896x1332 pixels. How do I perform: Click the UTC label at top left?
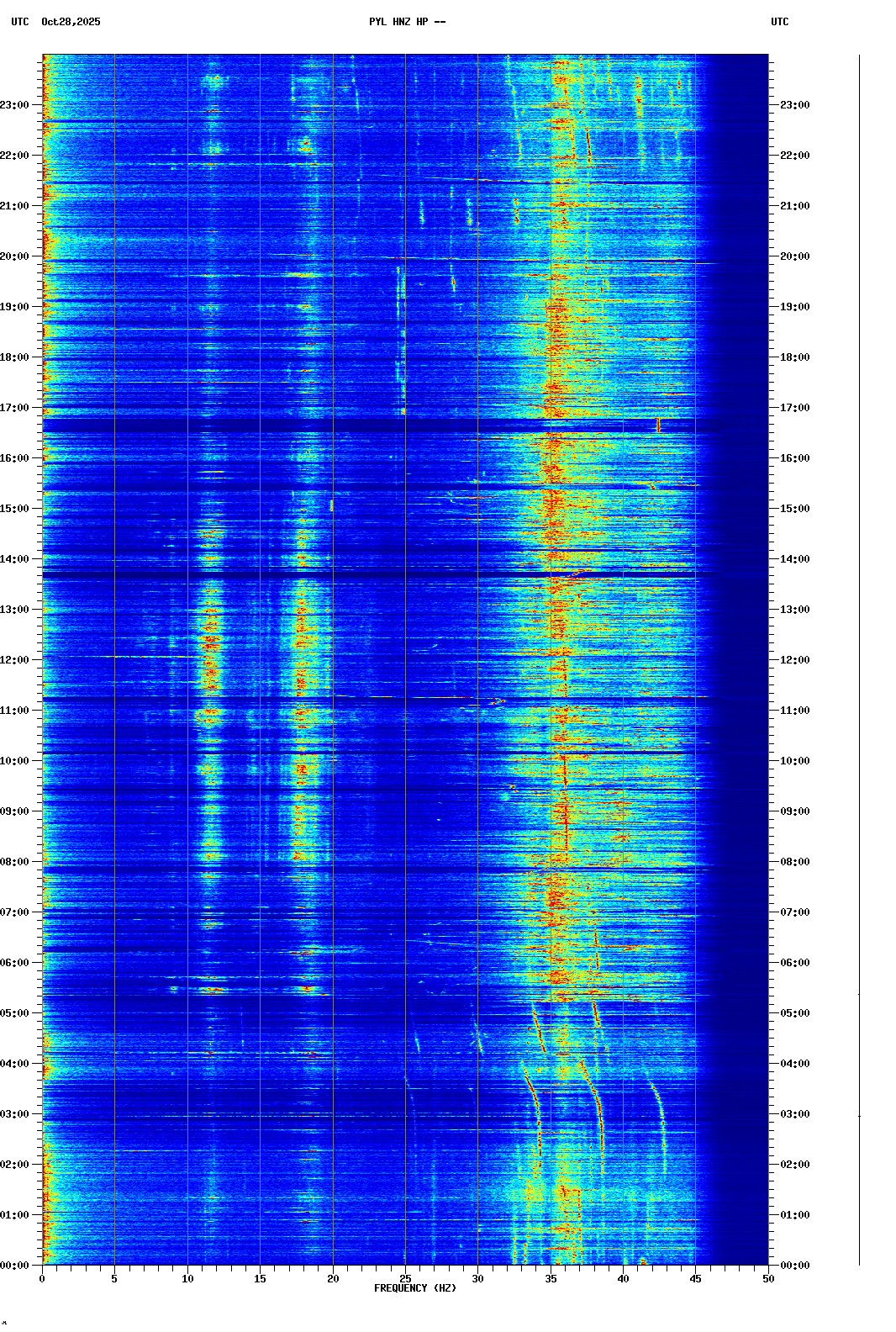tap(19, 22)
